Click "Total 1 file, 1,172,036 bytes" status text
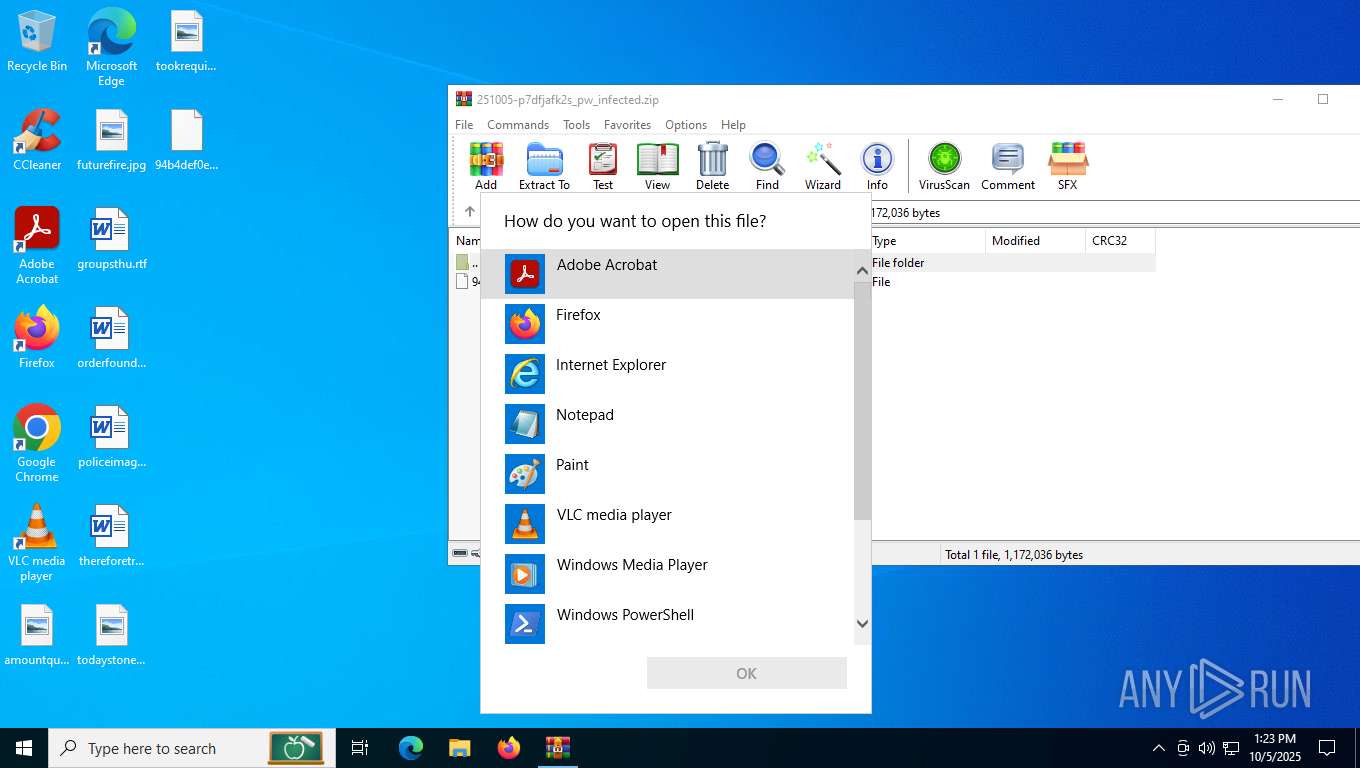This screenshot has width=1360, height=768. pos(1014,554)
